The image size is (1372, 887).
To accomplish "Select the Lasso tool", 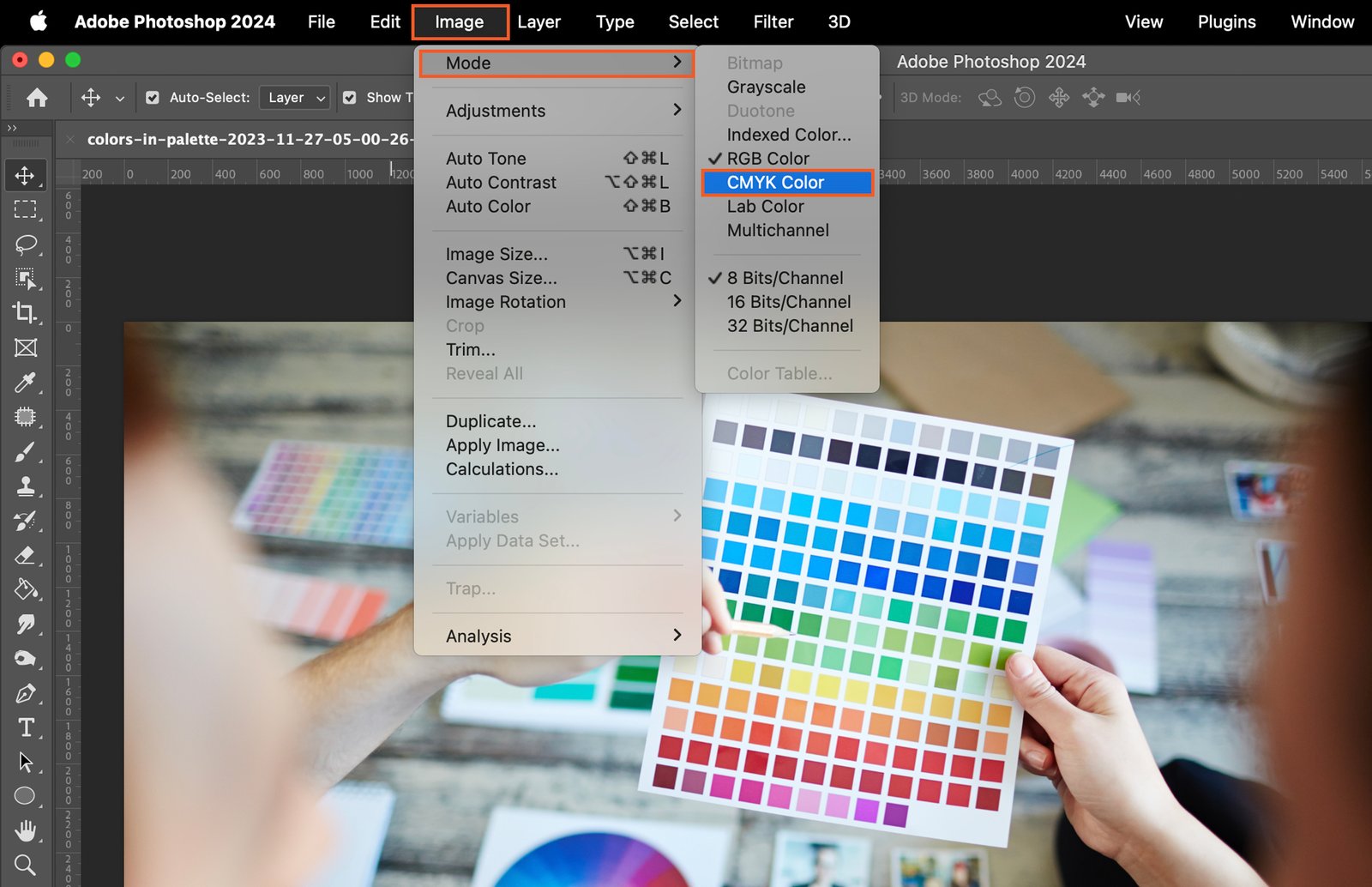I will [x=26, y=244].
